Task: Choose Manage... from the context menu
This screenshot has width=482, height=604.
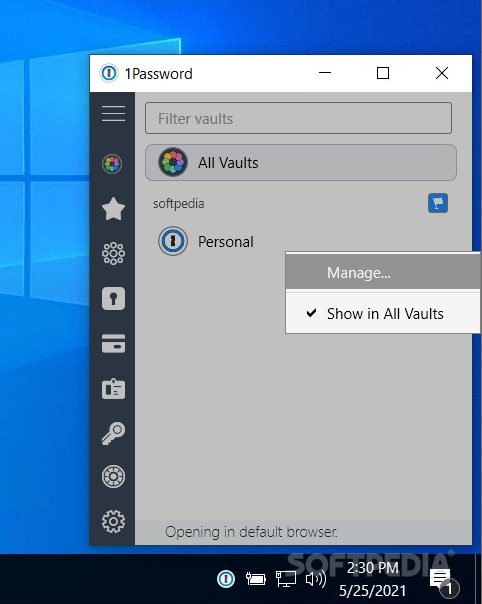Action: [383, 273]
